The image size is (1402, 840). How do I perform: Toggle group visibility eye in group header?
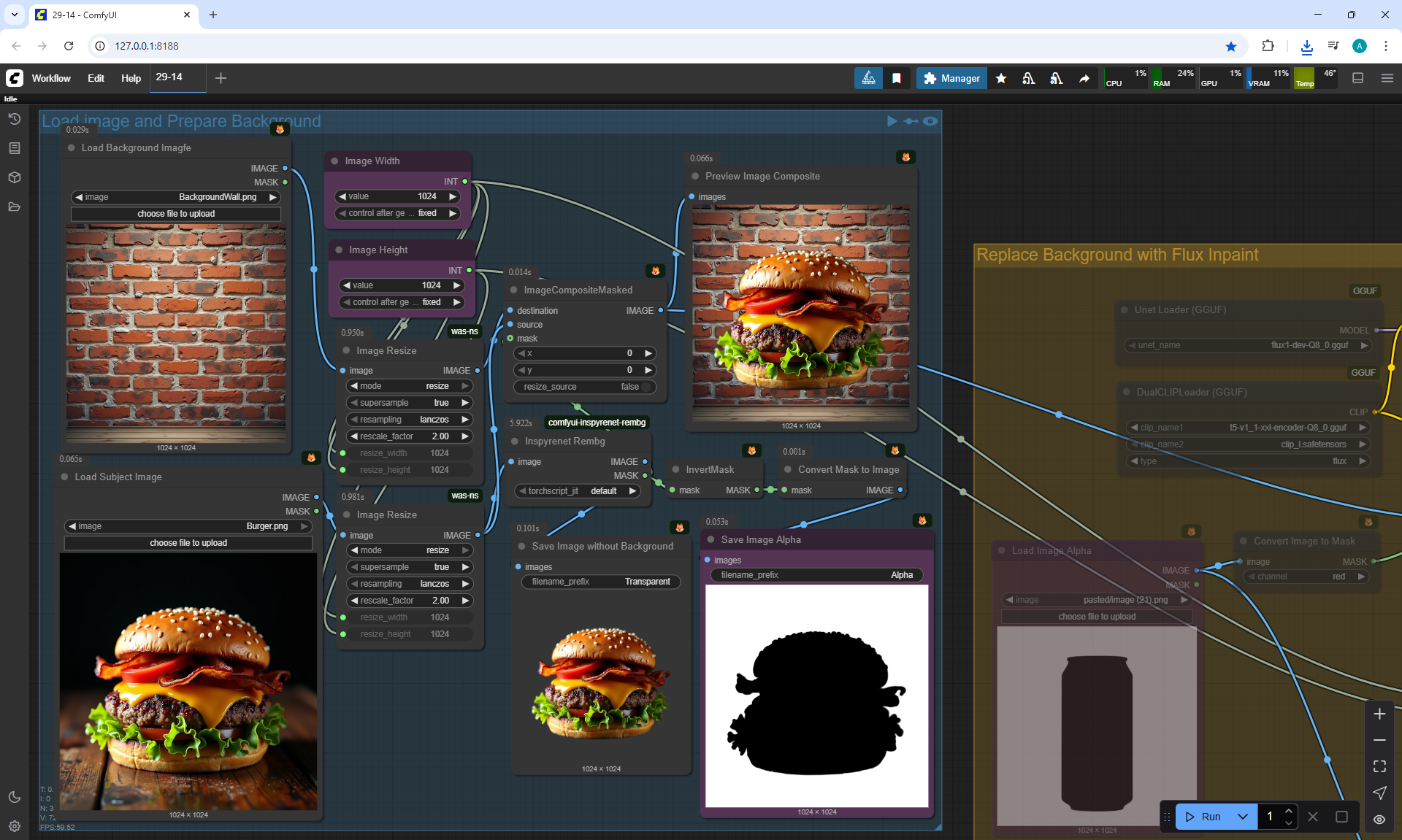pyautogui.click(x=930, y=121)
